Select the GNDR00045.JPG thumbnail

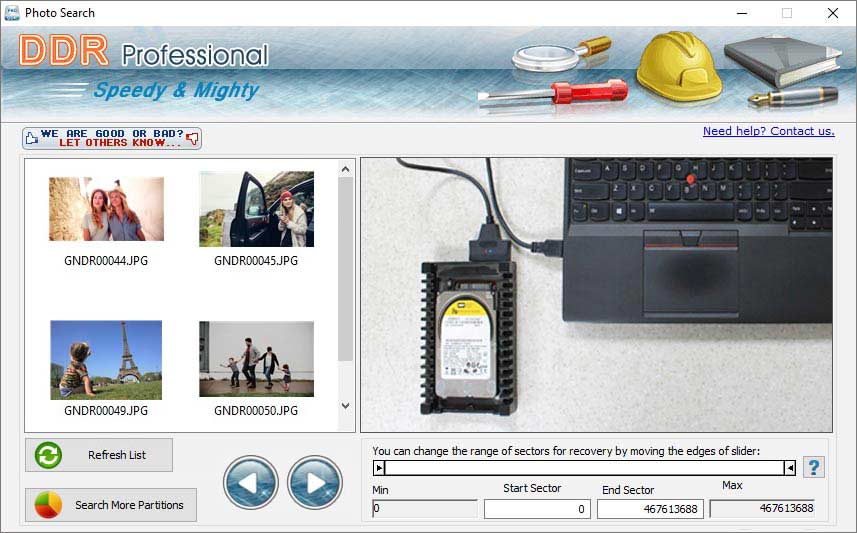[x=256, y=209]
